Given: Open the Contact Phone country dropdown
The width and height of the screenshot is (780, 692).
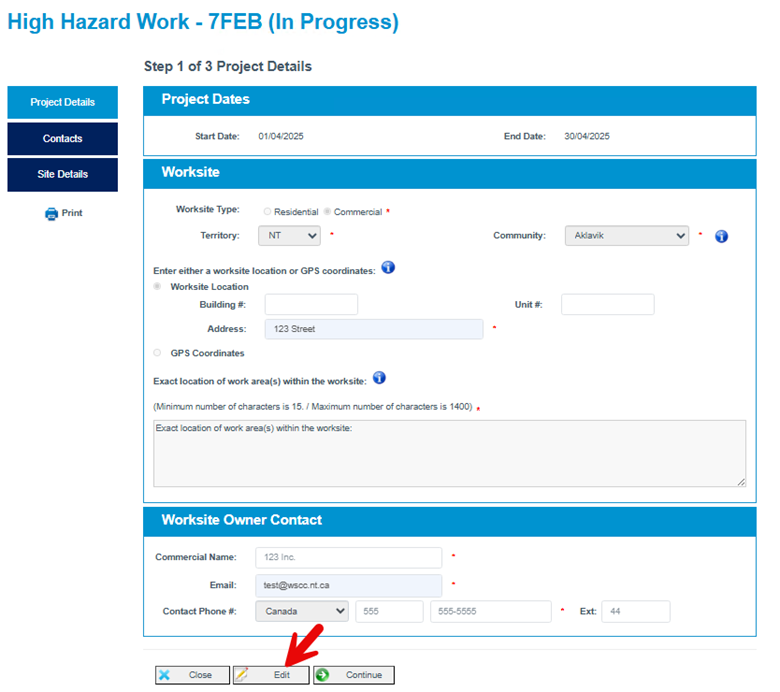Looking at the screenshot, I should [302, 611].
